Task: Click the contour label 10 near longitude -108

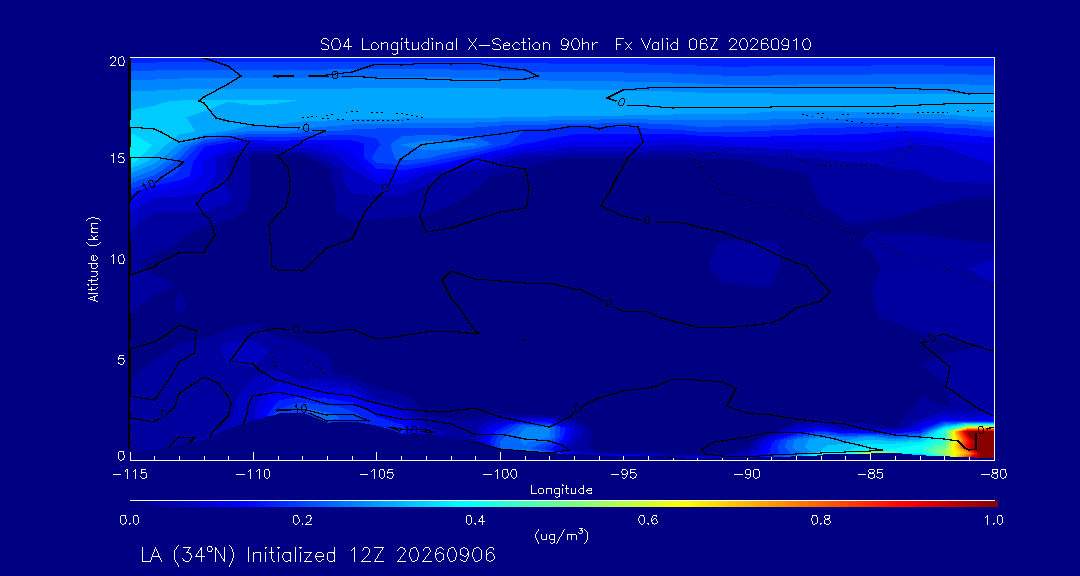Action: [299, 409]
